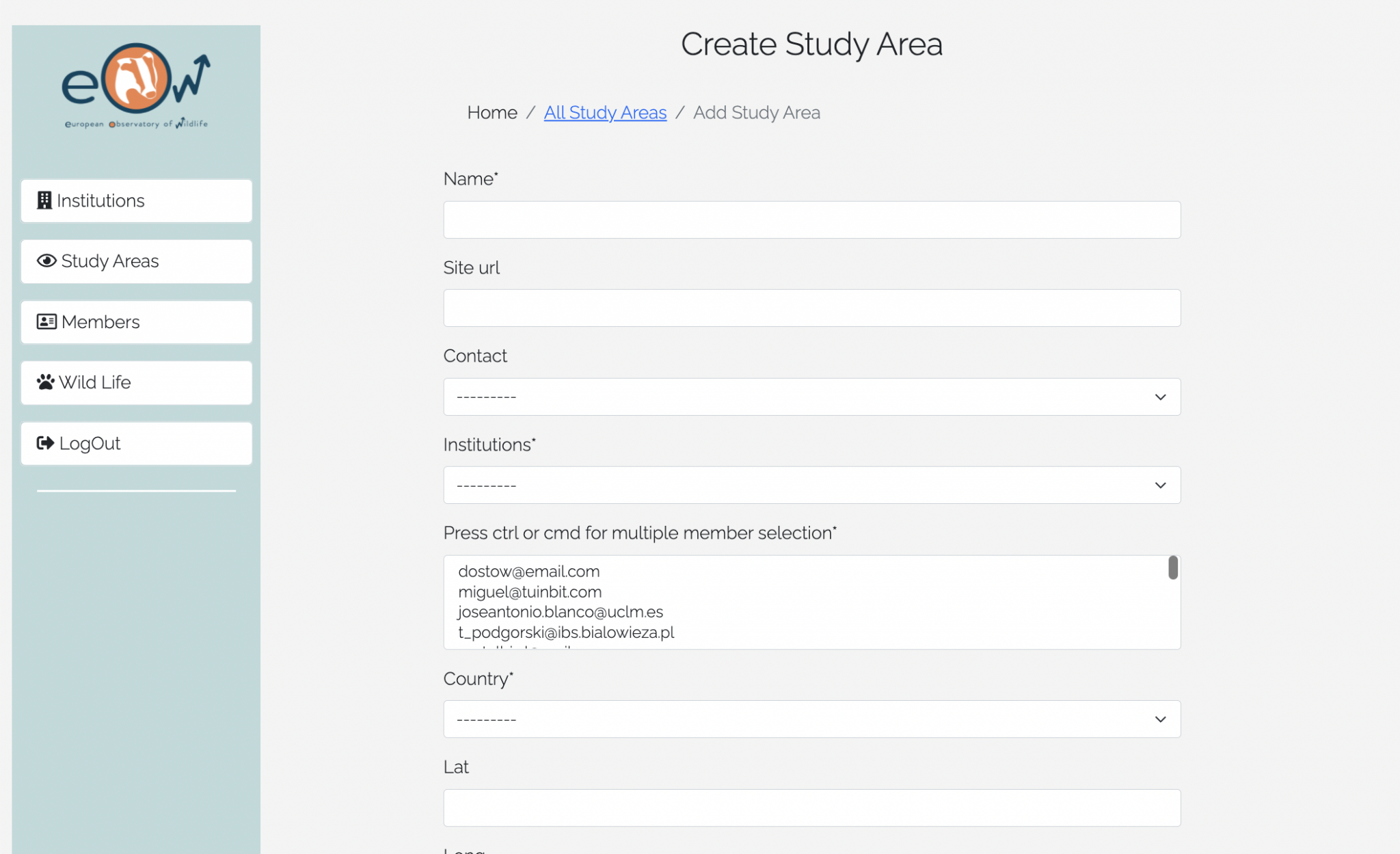Open the Members sidebar menu item
The height and width of the screenshot is (854, 1400).
[136, 321]
